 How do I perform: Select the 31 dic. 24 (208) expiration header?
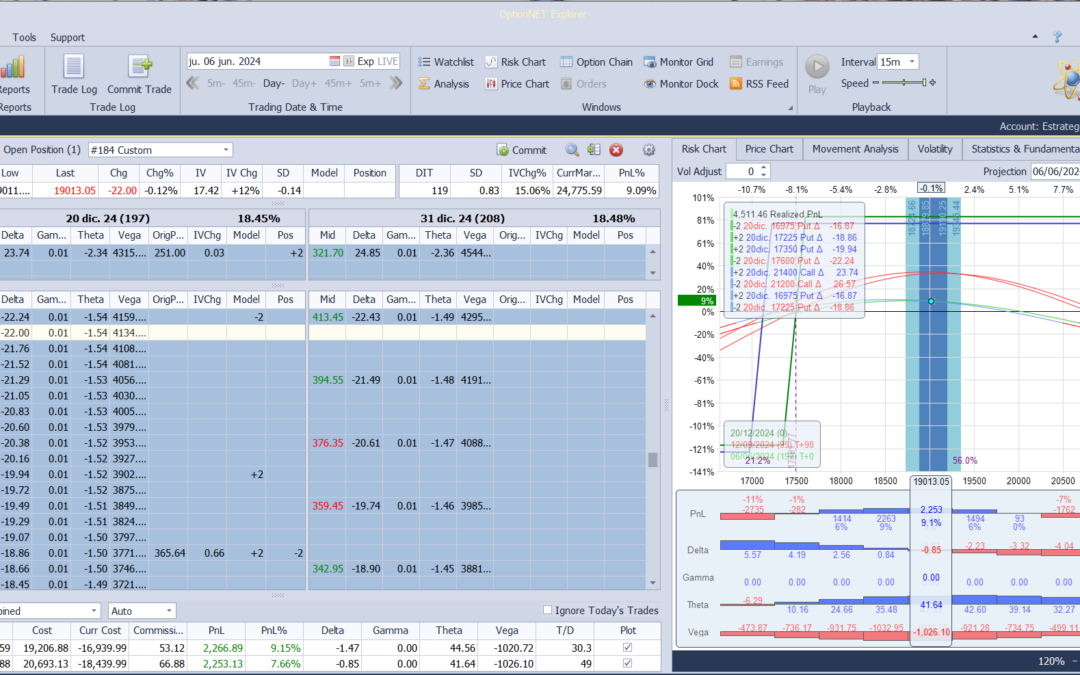click(x=462, y=218)
